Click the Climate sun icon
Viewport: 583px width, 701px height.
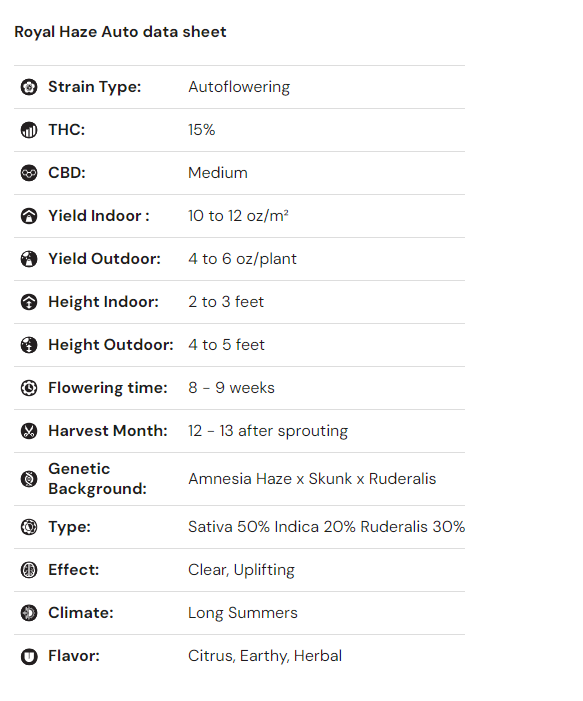[29, 613]
